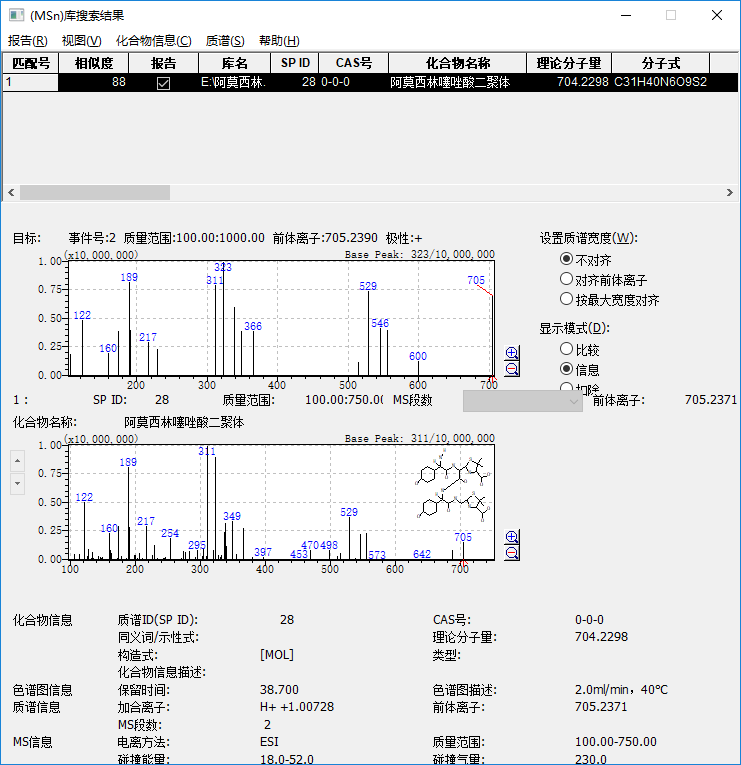Zoom out on the library spectrum

coord(512,553)
